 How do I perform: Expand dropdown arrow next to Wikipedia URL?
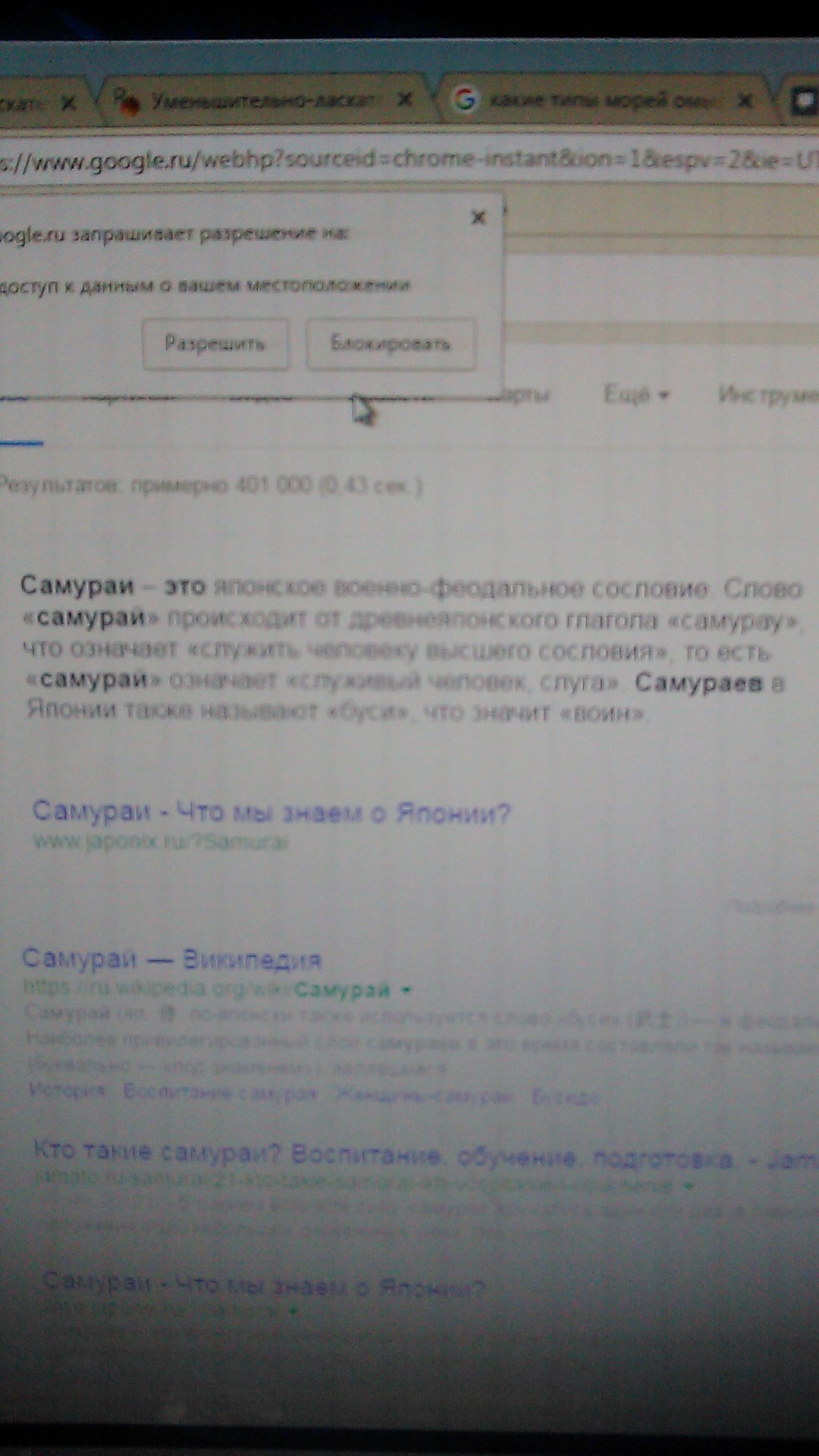pos(406,990)
